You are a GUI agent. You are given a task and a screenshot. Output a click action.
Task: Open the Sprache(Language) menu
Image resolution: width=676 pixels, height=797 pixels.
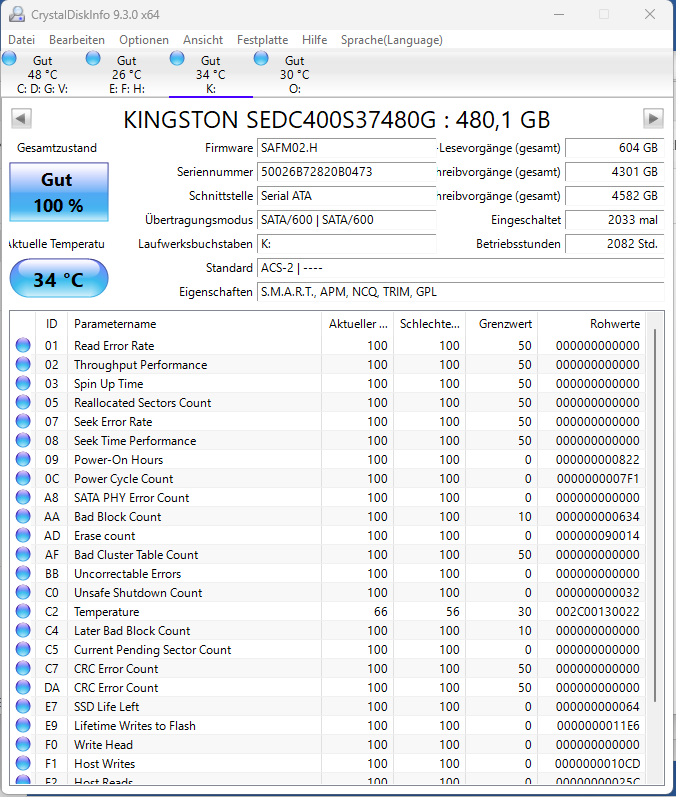(x=391, y=40)
